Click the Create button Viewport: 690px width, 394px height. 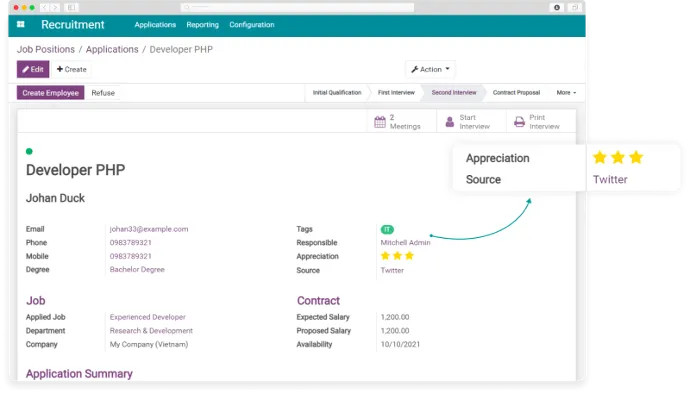click(72, 70)
